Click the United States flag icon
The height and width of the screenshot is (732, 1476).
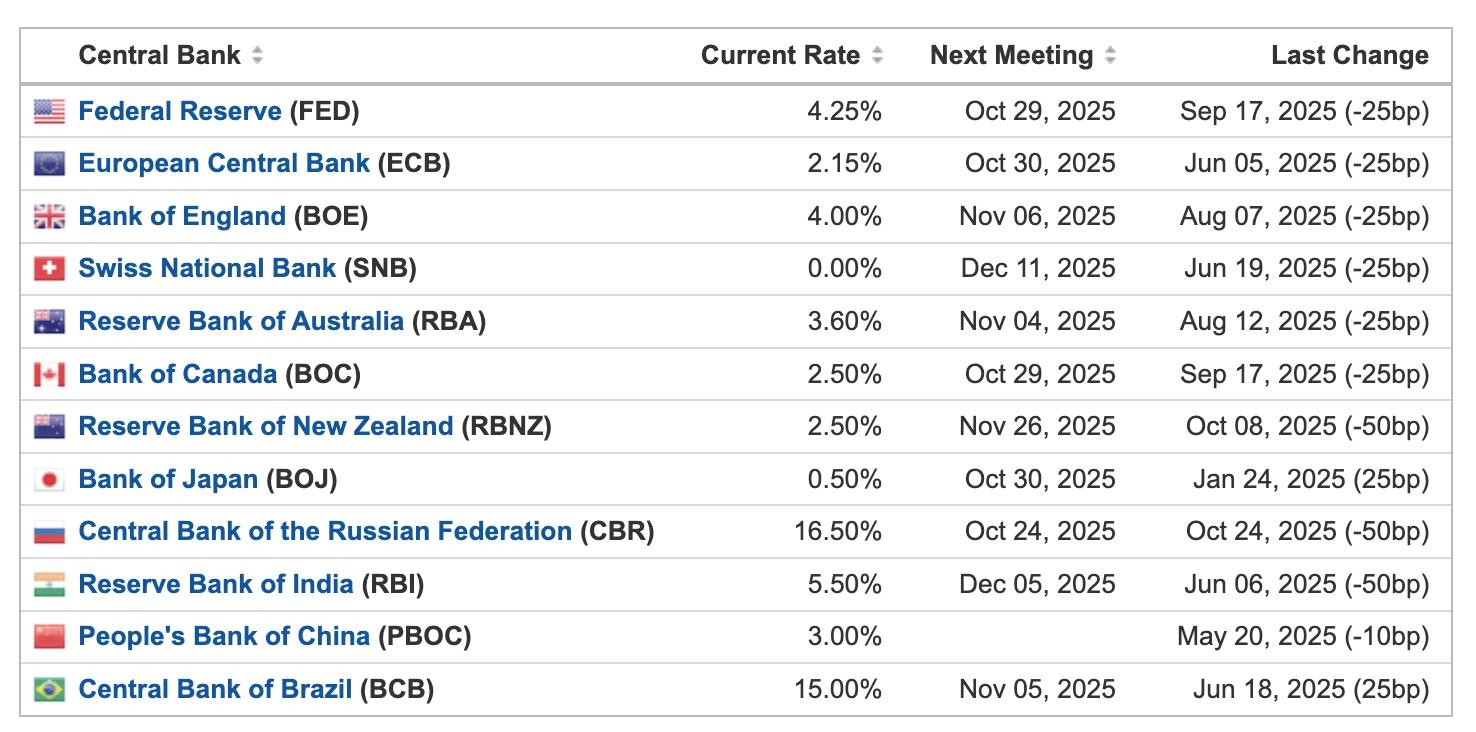(x=49, y=111)
